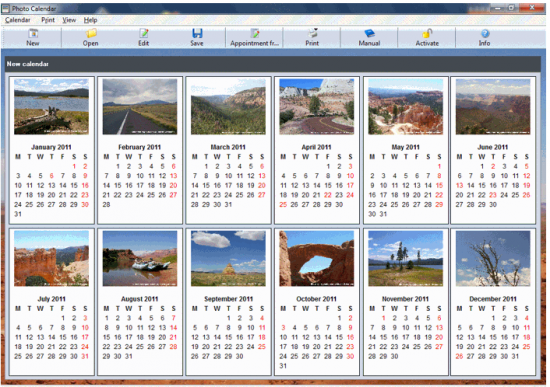The width and height of the screenshot is (550, 387).
Task: Print the calendar with the printer icon
Action: (312, 33)
